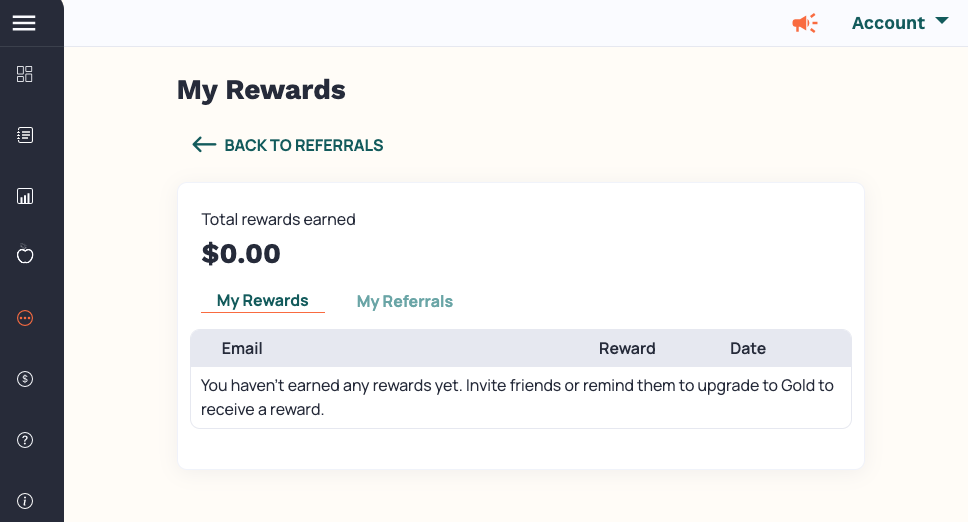The image size is (968, 522).
Task: Select the apple icon in the sidebar
Action: point(25,254)
